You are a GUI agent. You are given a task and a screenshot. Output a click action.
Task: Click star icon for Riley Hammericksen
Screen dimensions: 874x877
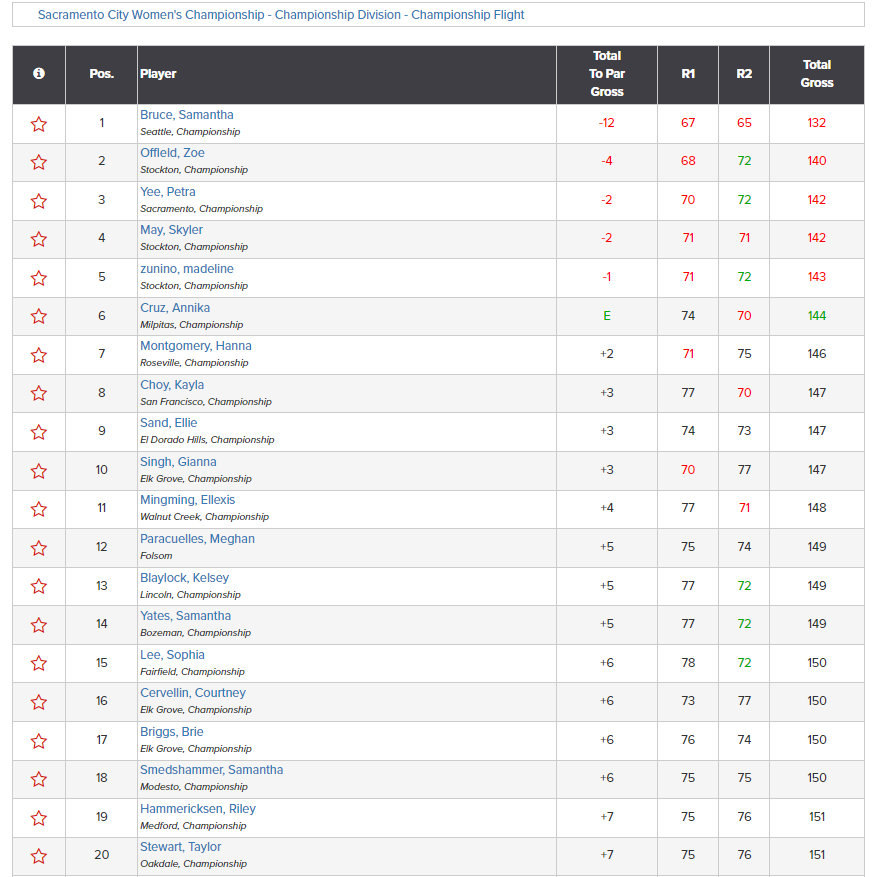click(39, 818)
